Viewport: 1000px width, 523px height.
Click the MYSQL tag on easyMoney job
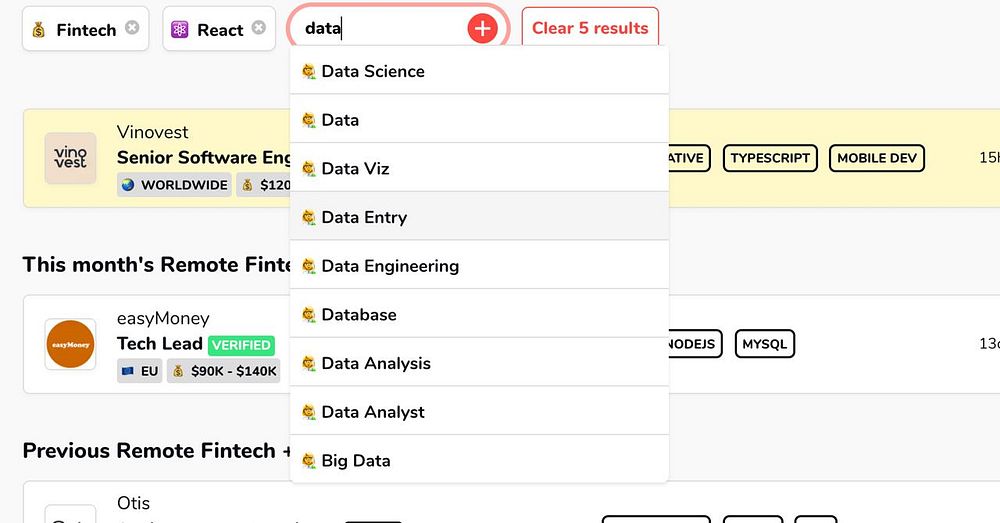765,344
